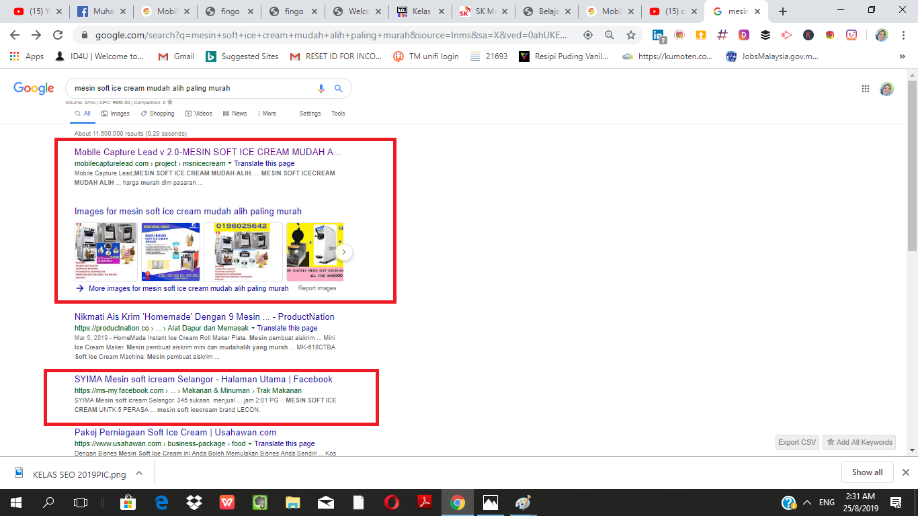This screenshot has width=918, height=516.
Task: Open search Tools menu
Action: click(x=338, y=114)
